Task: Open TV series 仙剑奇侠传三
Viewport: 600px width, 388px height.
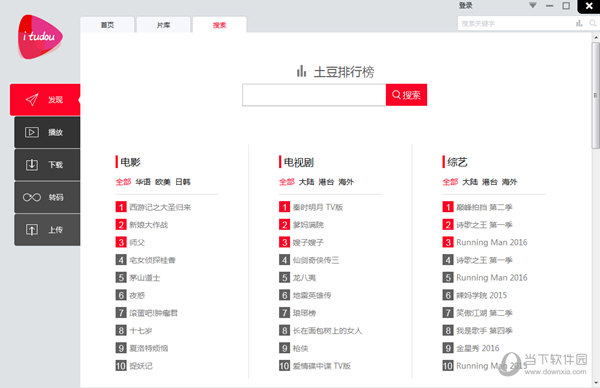Action: 316,260
